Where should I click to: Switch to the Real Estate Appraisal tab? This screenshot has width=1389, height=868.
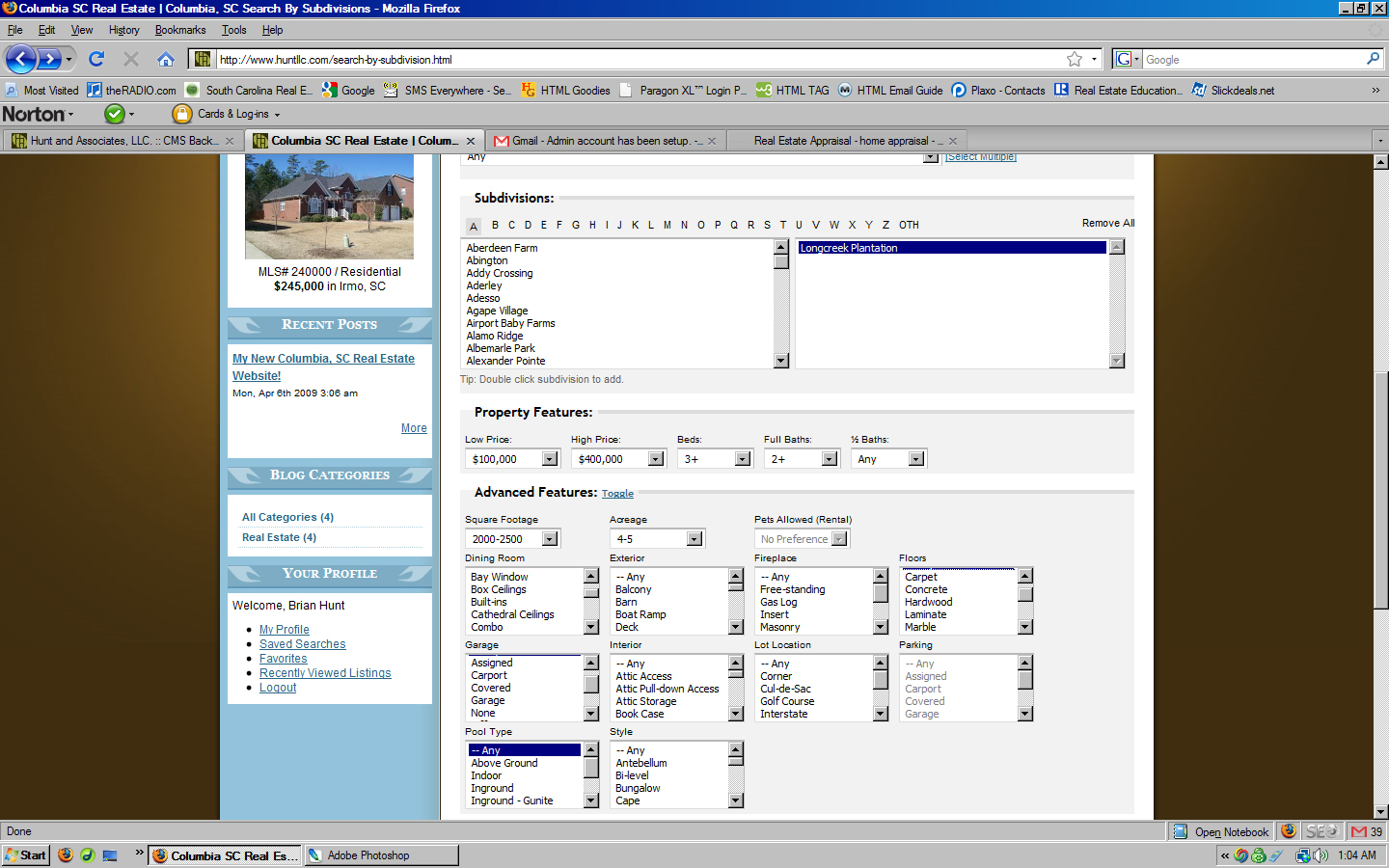pos(846,141)
